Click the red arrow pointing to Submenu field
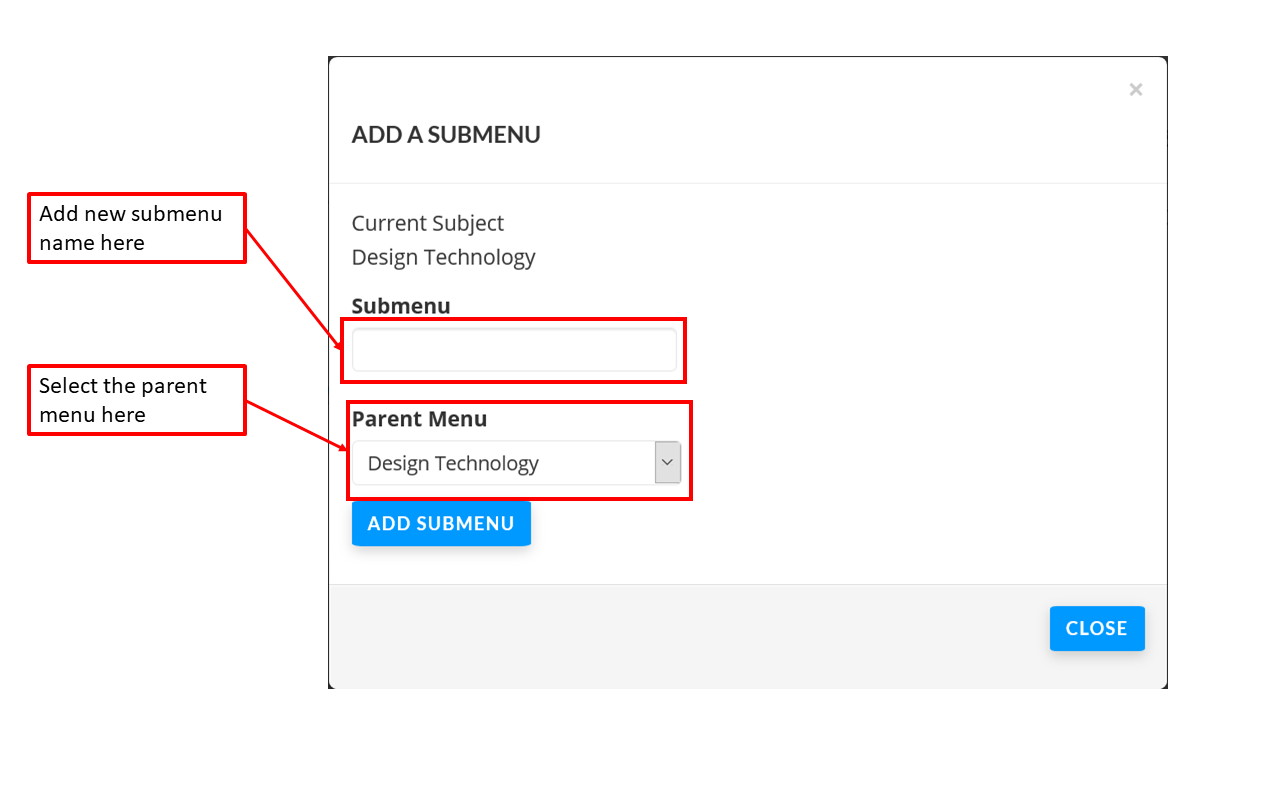The height and width of the screenshot is (801, 1280). pos(293,287)
